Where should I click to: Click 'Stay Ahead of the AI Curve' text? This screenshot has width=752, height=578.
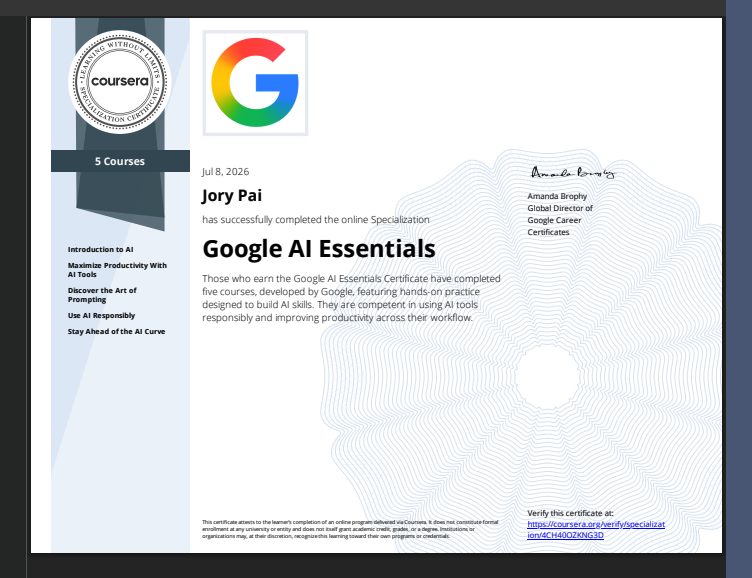[117, 331]
